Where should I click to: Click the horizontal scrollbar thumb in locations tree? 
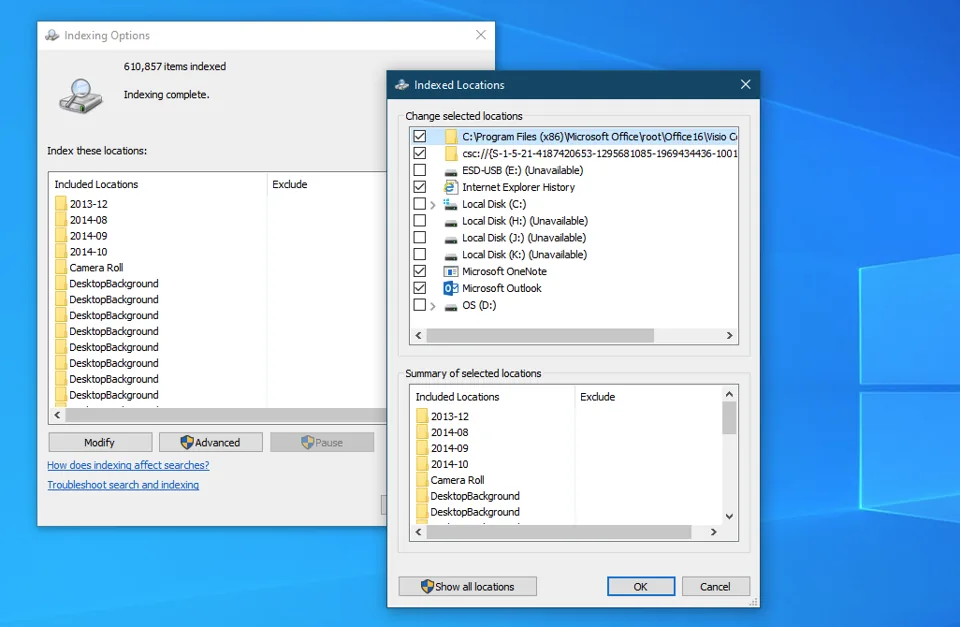click(540, 336)
